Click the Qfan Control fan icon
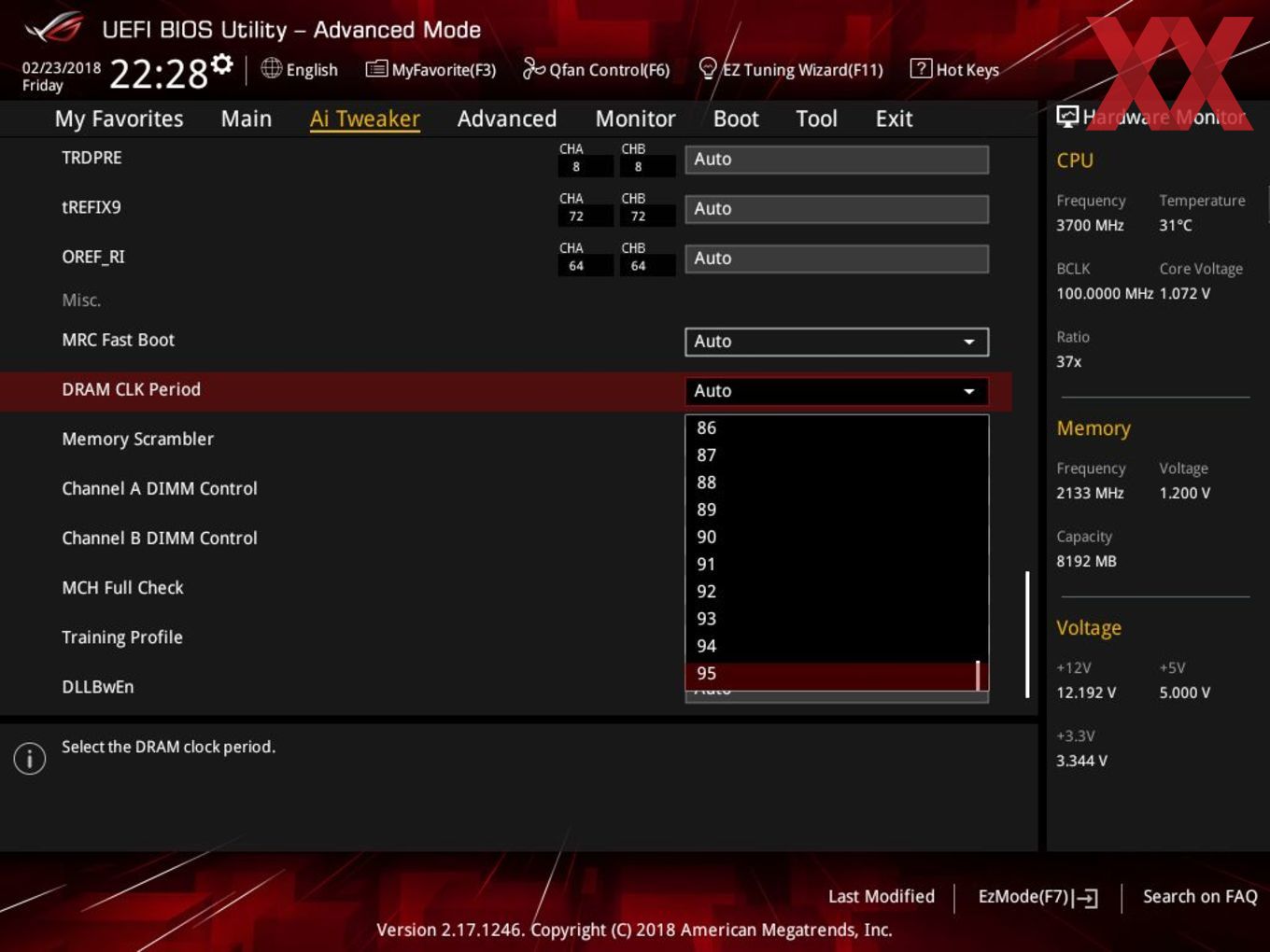This screenshot has width=1270, height=952. pyautogui.click(x=533, y=68)
